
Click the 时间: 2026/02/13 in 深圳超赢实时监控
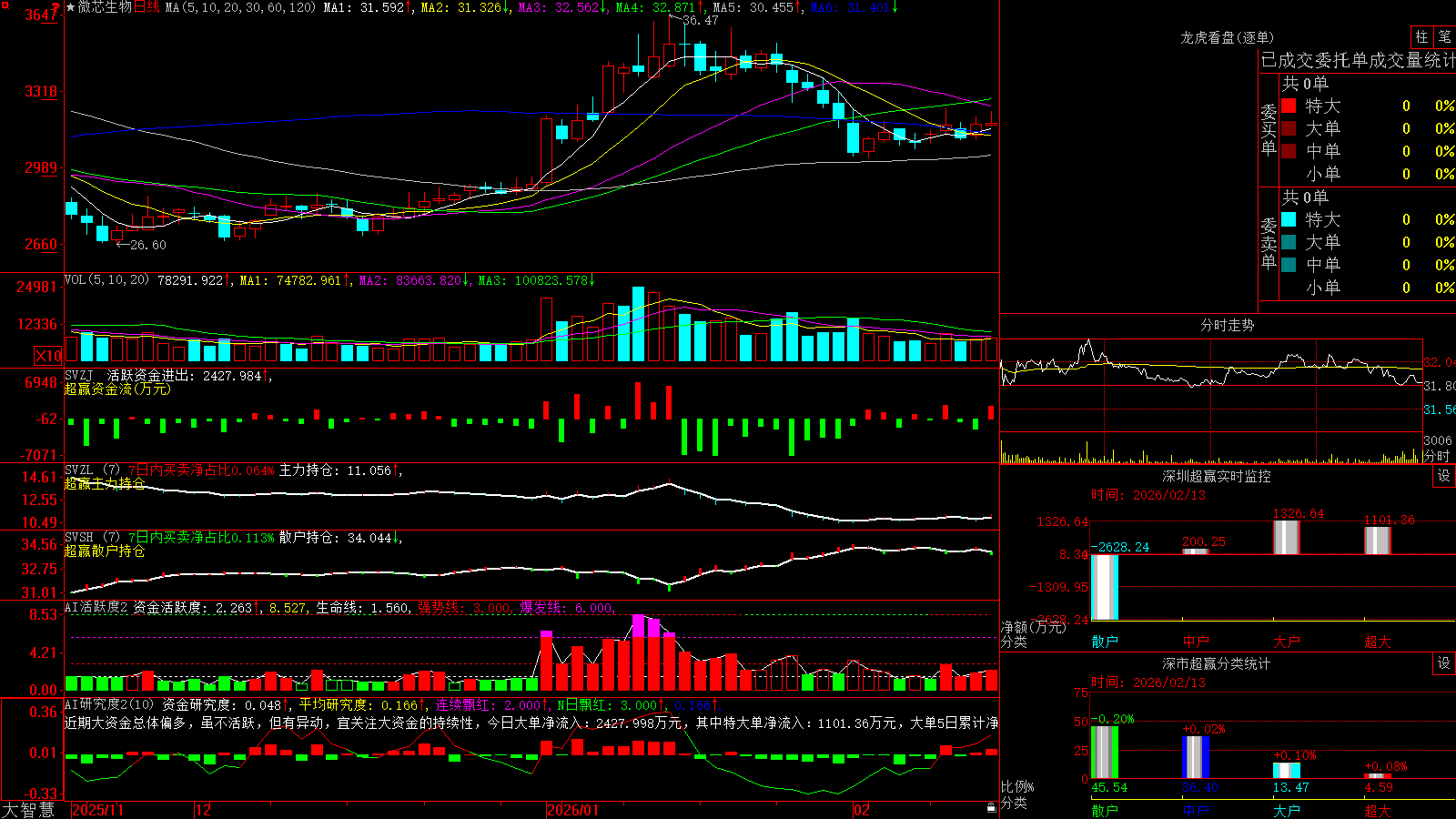[1148, 495]
